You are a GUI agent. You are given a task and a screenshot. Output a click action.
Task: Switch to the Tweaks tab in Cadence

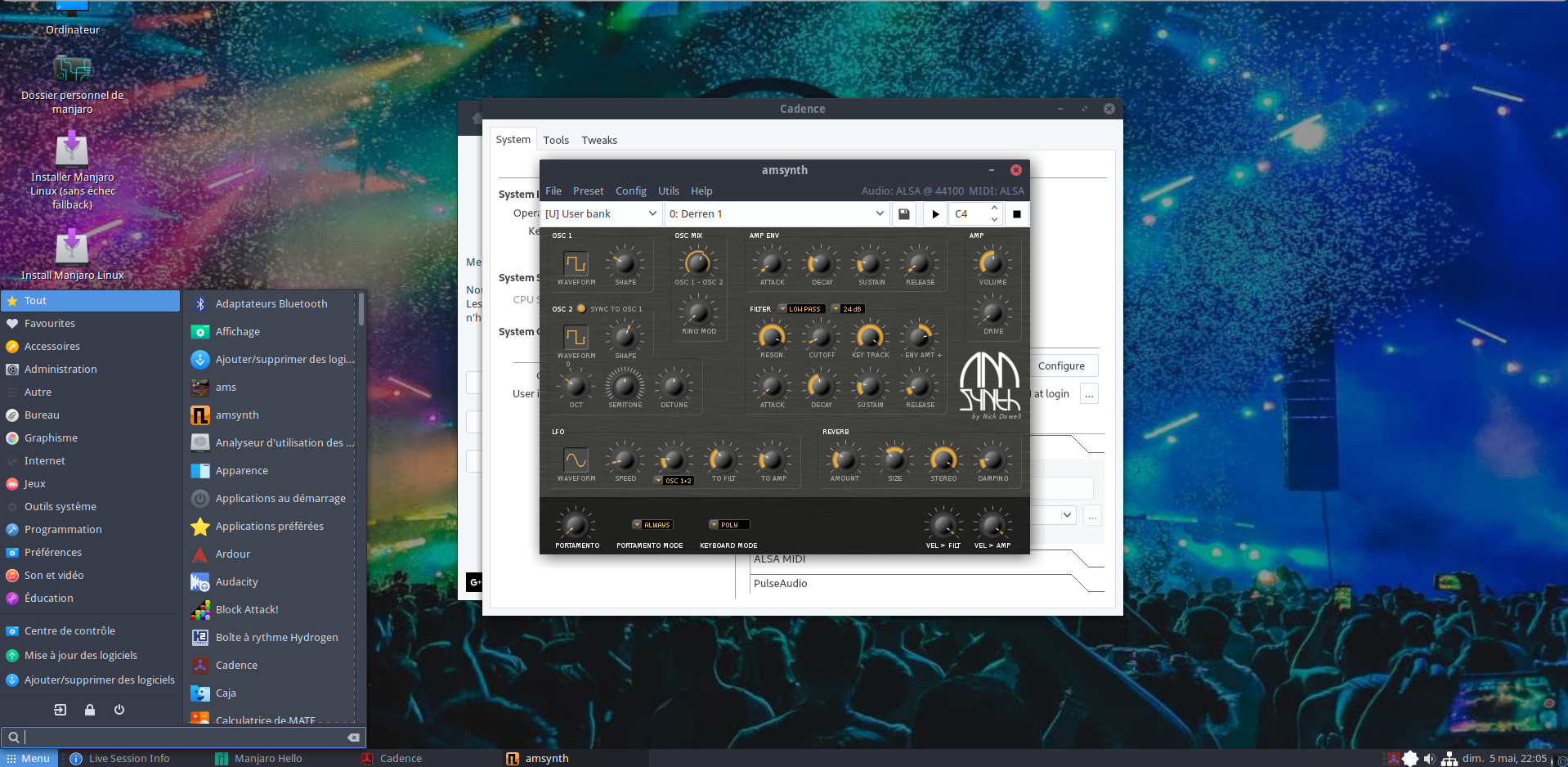coord(599,141)
